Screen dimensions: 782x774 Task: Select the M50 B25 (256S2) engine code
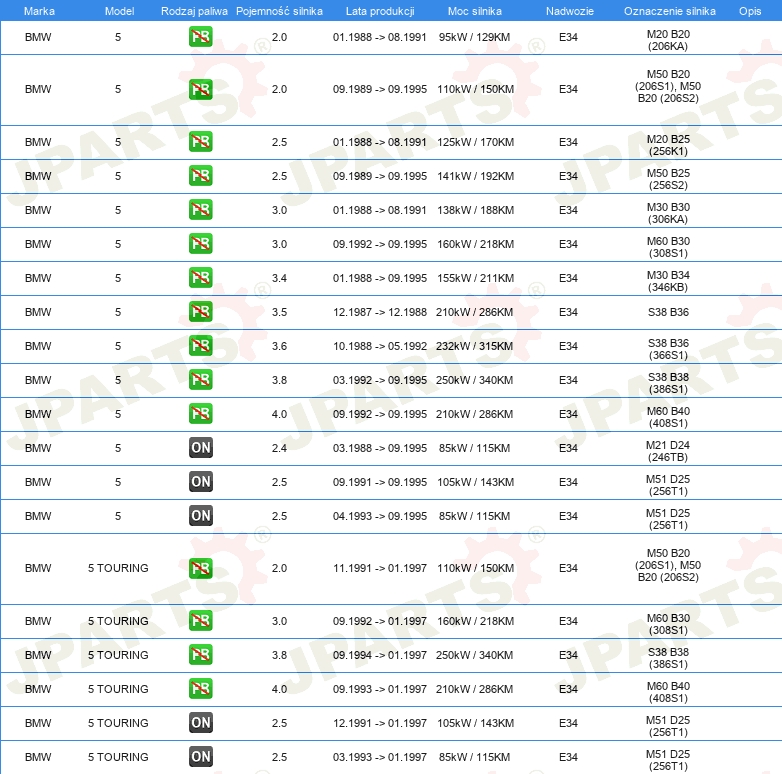pyautogui.click(x=668, y=179)
